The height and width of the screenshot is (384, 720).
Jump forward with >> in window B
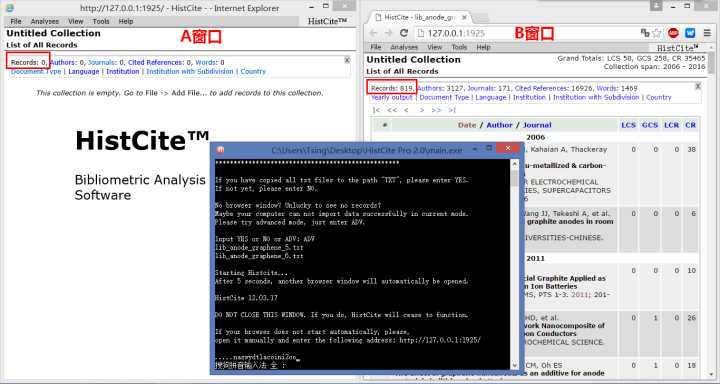pos(436,110)
